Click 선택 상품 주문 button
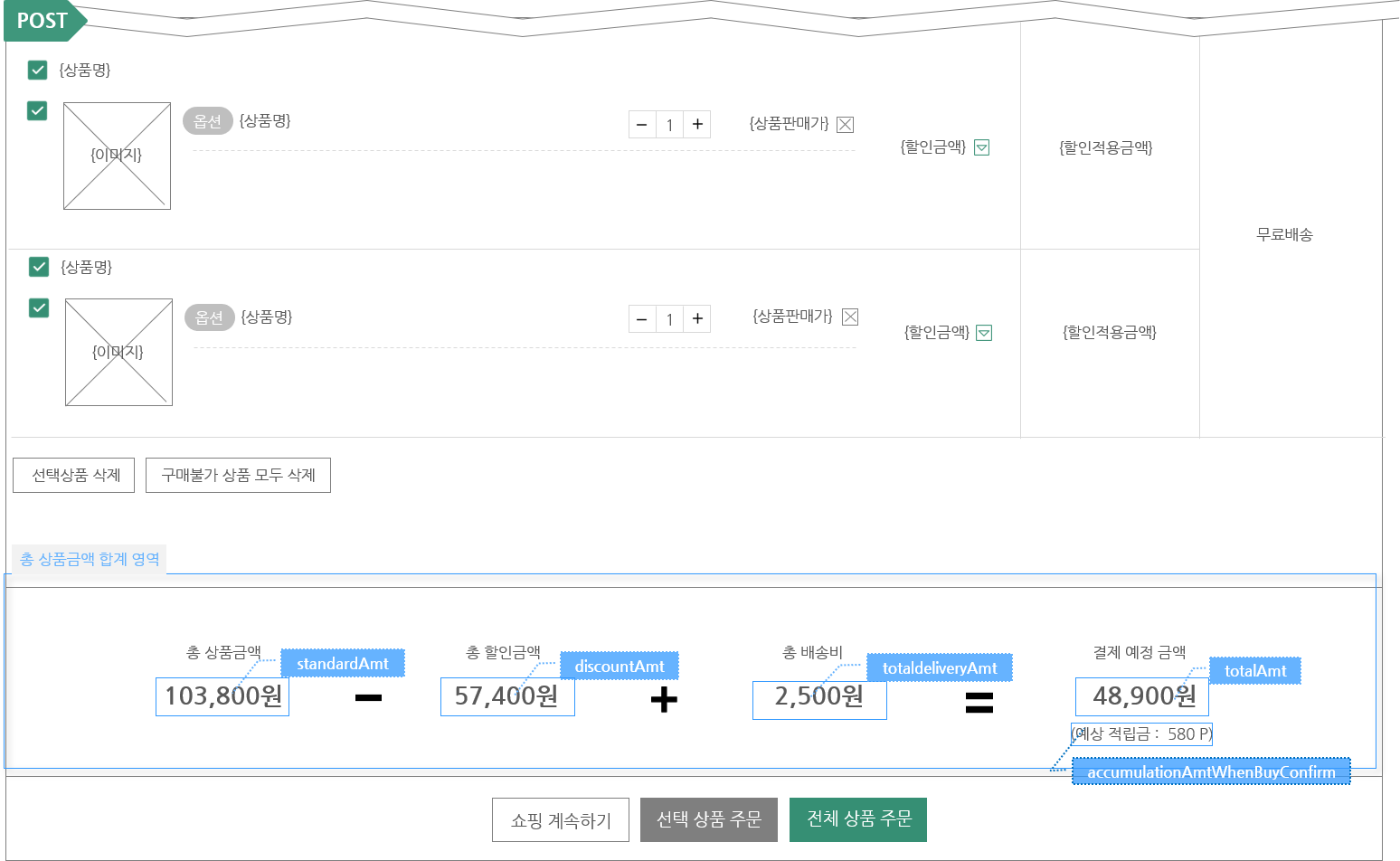1400x861 pixels. pos(709,820)
